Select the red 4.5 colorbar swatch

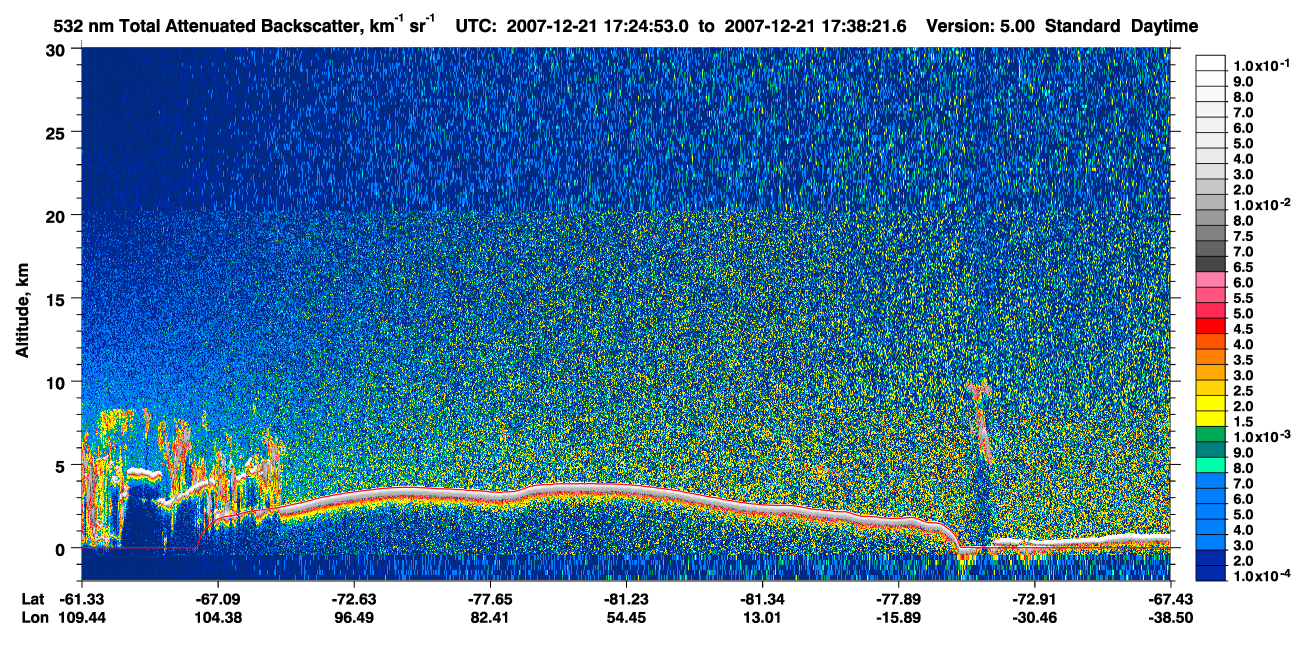tap(1211, 325)
